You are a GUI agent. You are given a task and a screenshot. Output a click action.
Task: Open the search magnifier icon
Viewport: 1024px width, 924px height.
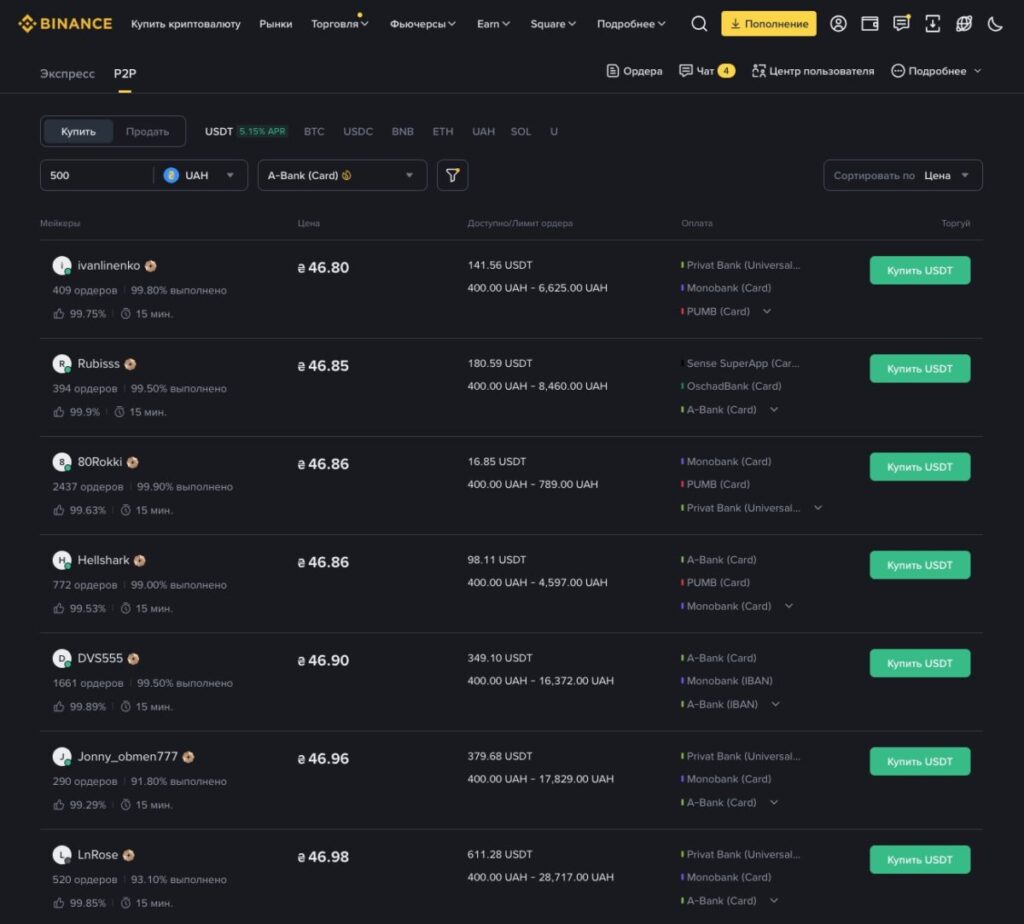click(699, 24)
